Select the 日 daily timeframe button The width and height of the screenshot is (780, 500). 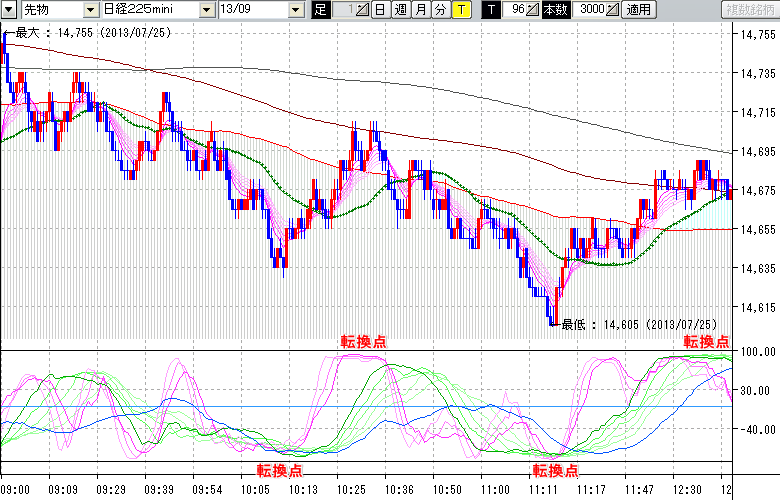click(379, 10)
